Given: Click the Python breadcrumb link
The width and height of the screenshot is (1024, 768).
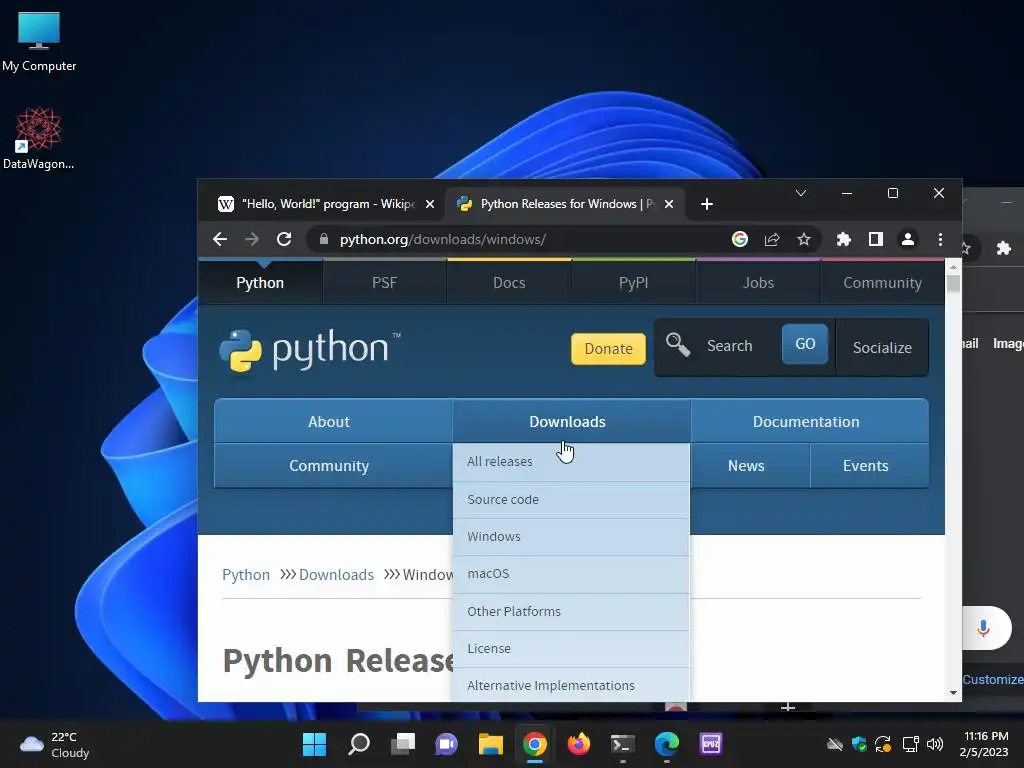Looking at the screenshot, I should (x=246, y=575).
